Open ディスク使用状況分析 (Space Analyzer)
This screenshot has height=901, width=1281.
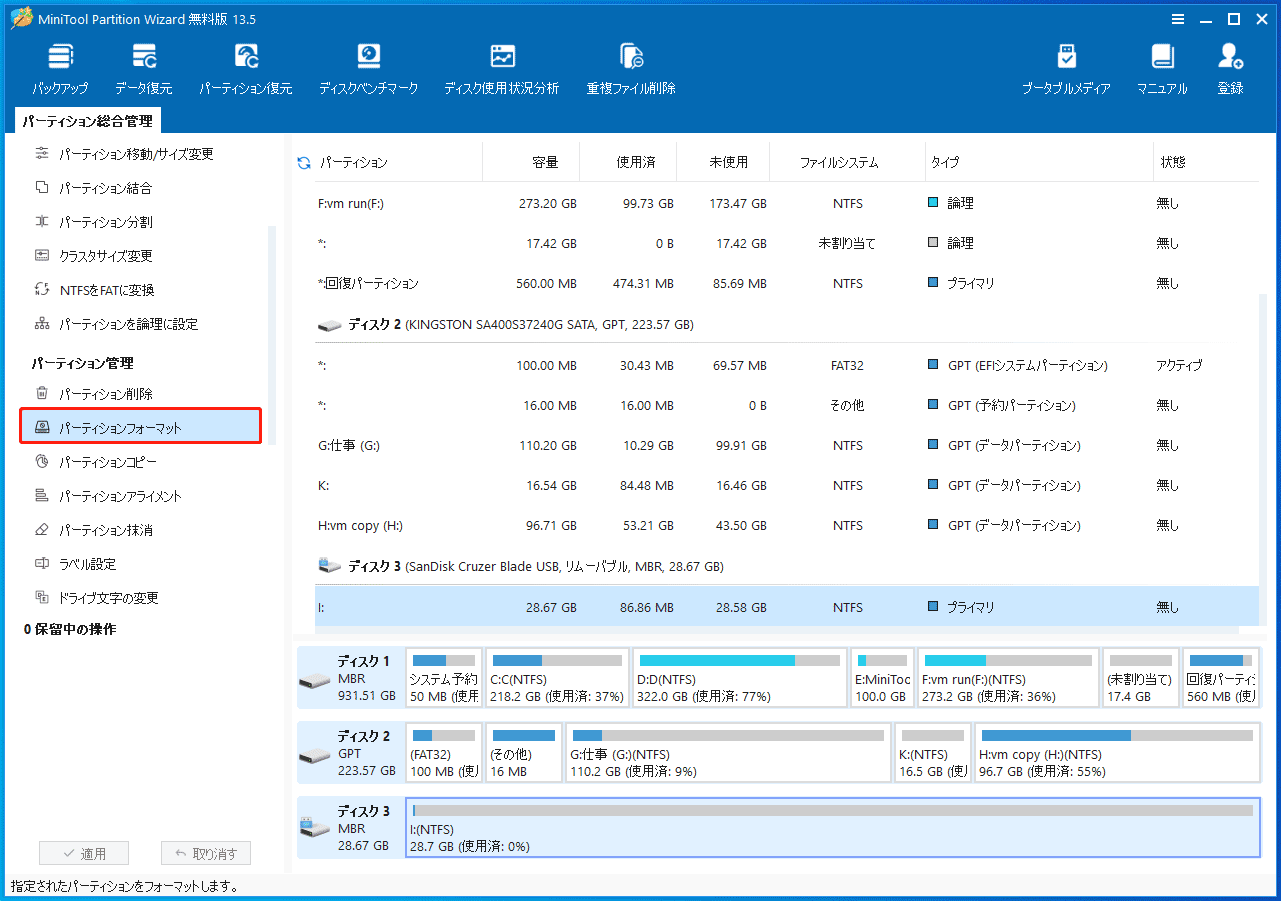point(501,66)
